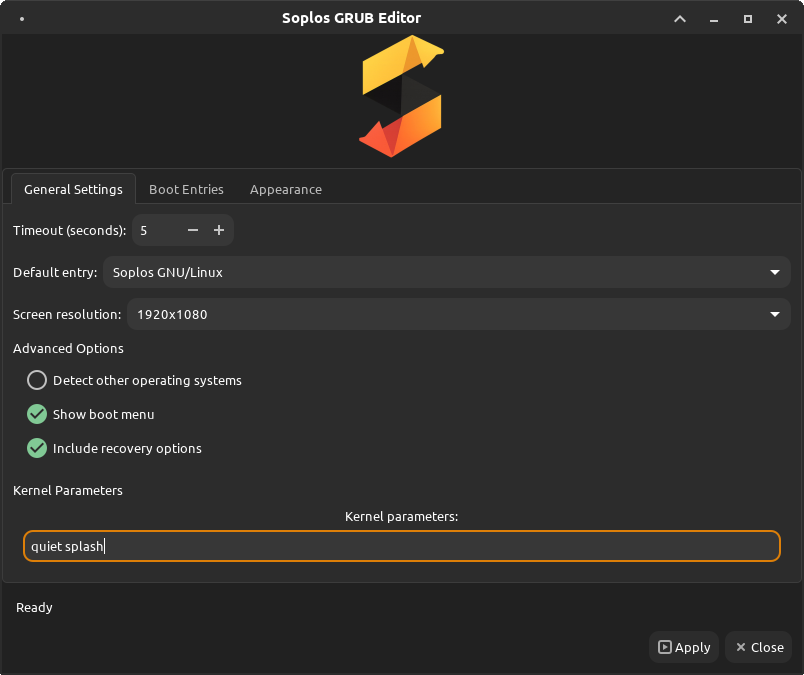The image size is (804, 675).
Task: Click the Soplos S logo image
Action: [400, 95]
